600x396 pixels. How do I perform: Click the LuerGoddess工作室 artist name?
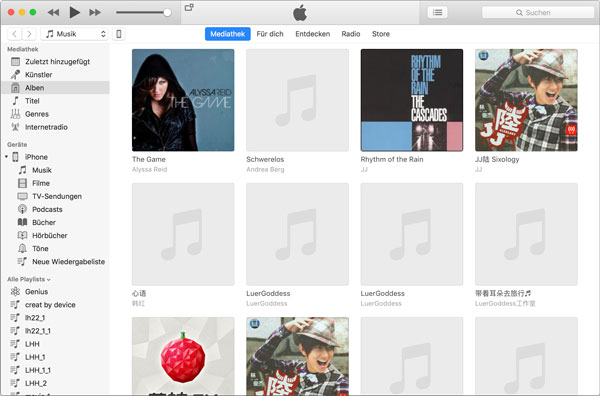[505, 303]
